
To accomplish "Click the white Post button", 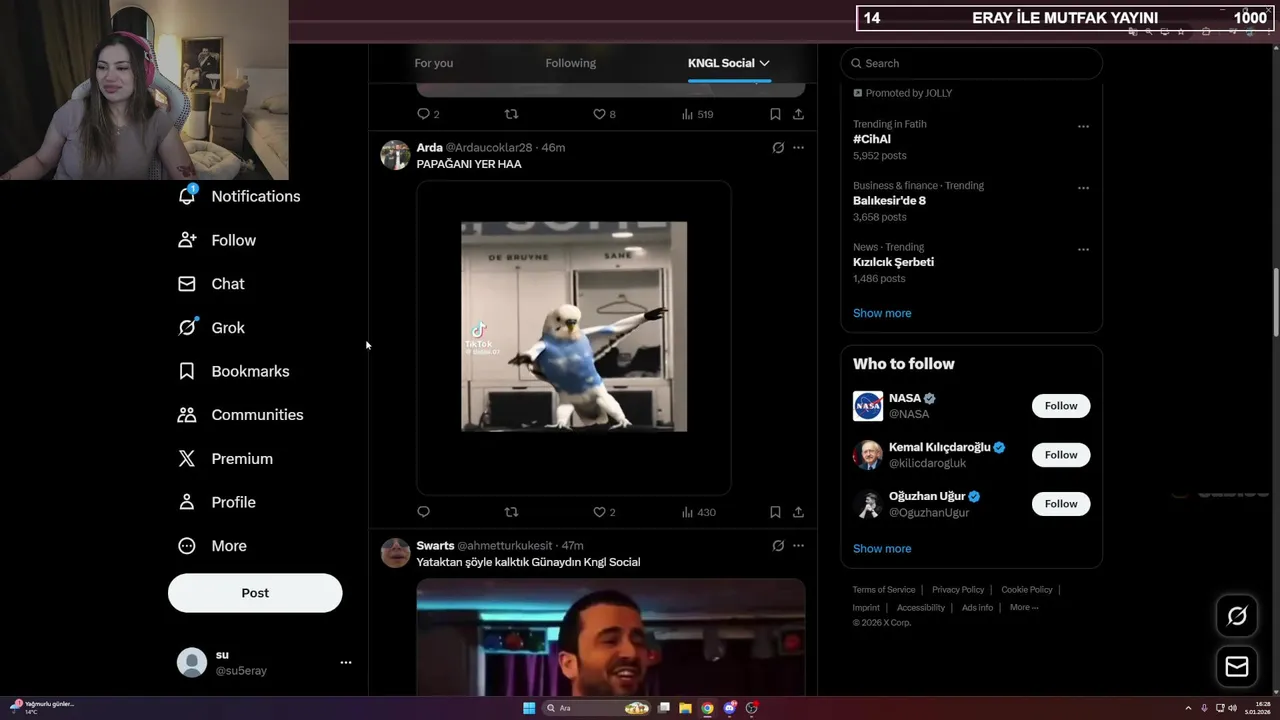I will point(255,593).
